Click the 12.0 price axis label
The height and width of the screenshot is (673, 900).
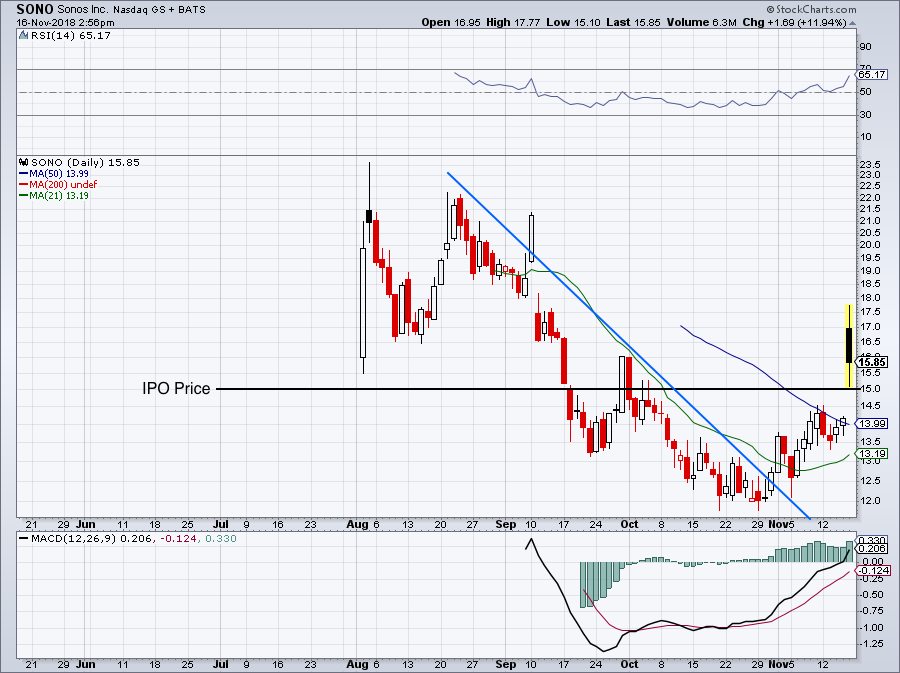point(869,501)
